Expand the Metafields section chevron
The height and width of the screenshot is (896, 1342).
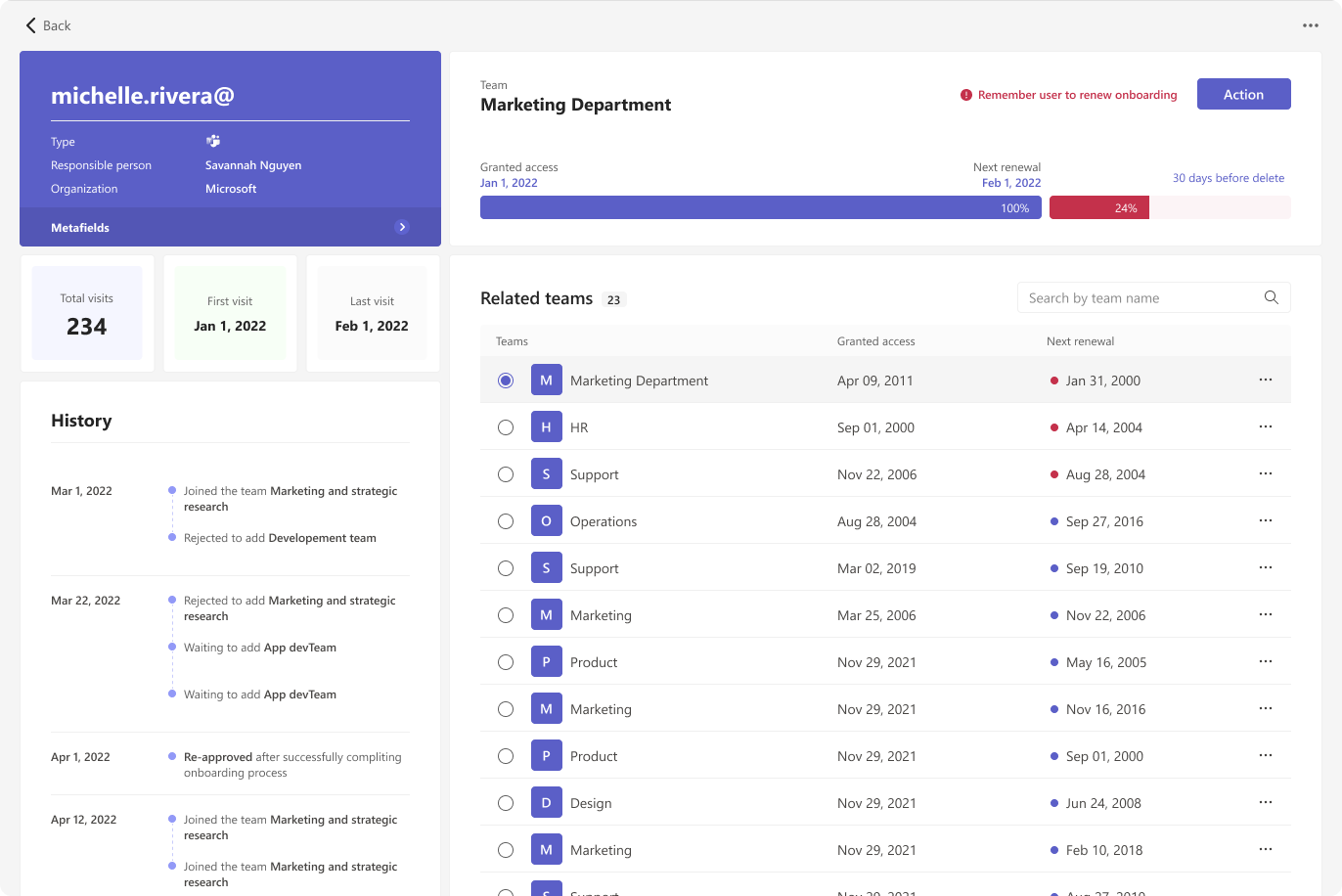pyautogui.click(x=401, y=227)
